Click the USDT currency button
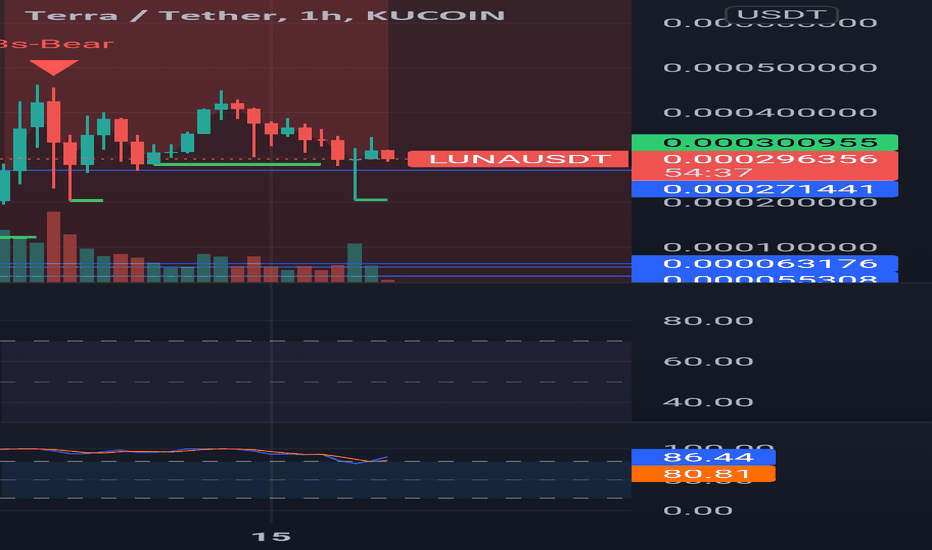Viewport: 932px width, 550px height. [781, 14]
